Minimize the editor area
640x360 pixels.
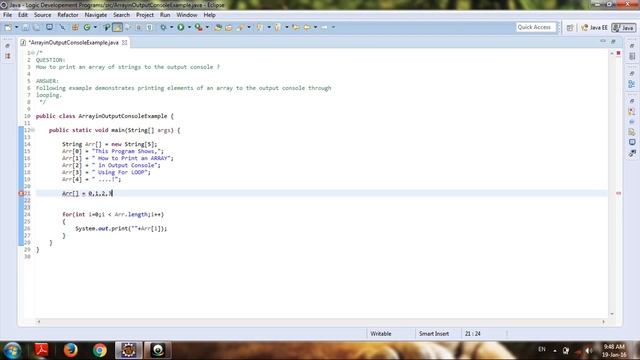[603, 41]
